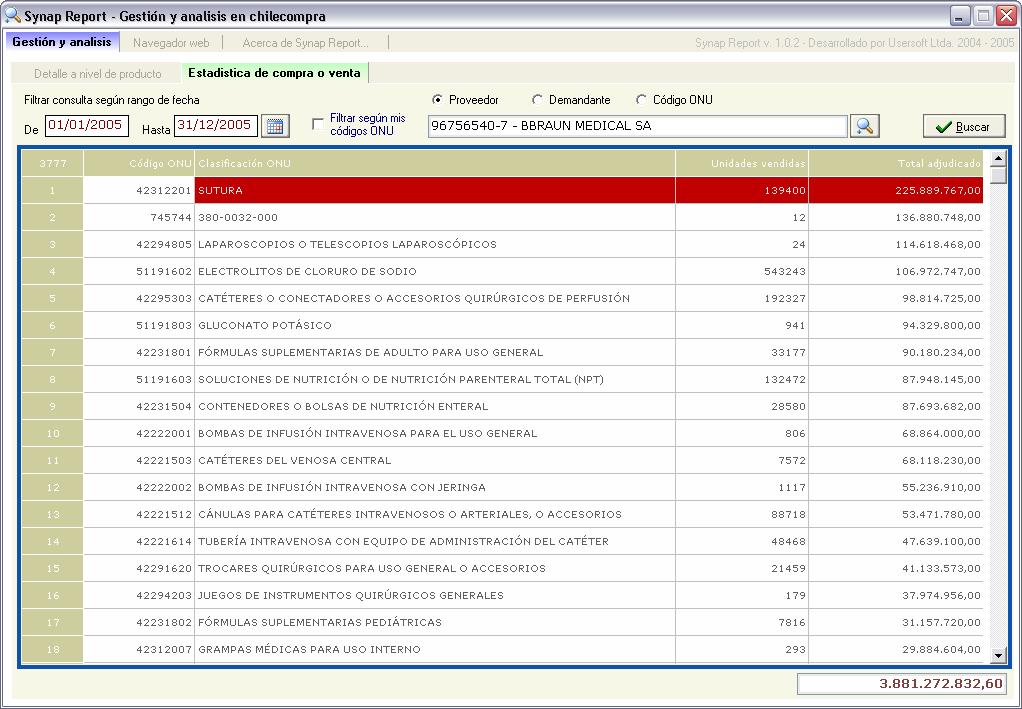
Task: Click the 3777 row count header cell
Action: point(53,164)
